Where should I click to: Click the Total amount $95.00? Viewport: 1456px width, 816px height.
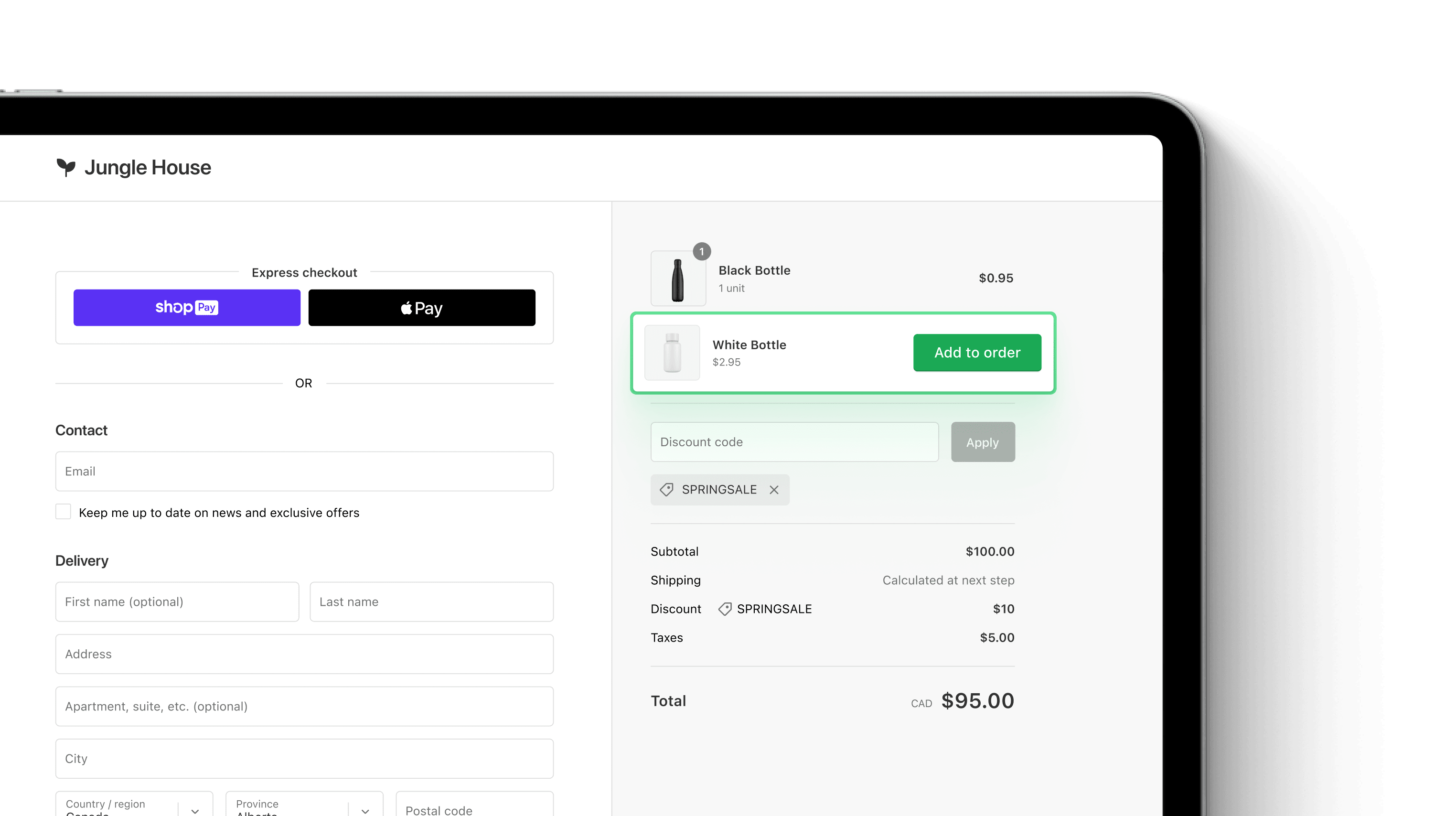977,701
